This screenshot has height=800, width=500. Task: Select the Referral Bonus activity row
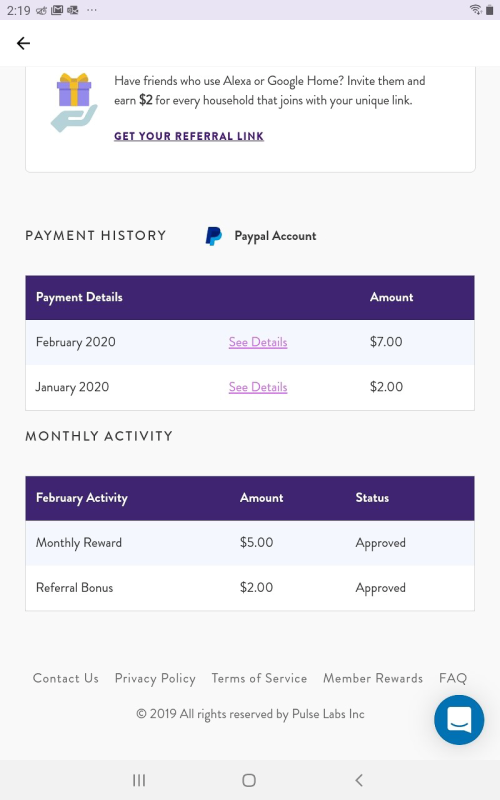point(250,588)
